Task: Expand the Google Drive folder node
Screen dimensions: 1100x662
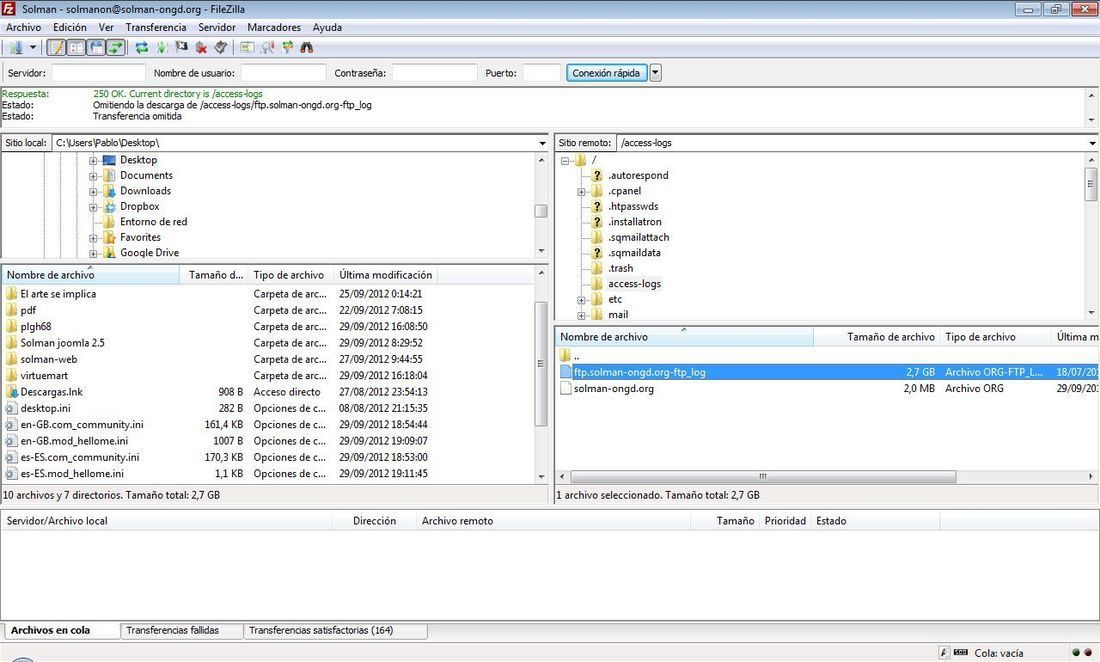Action: coord(93,253)
